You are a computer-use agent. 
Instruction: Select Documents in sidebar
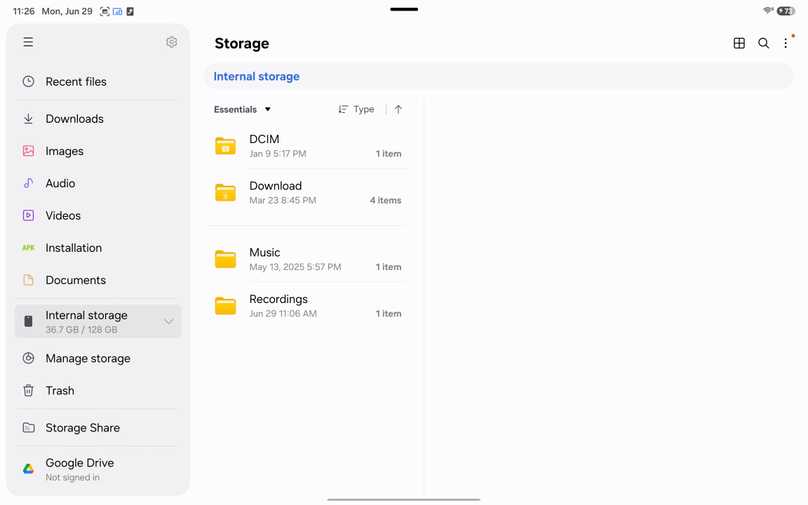pos(98,280)
